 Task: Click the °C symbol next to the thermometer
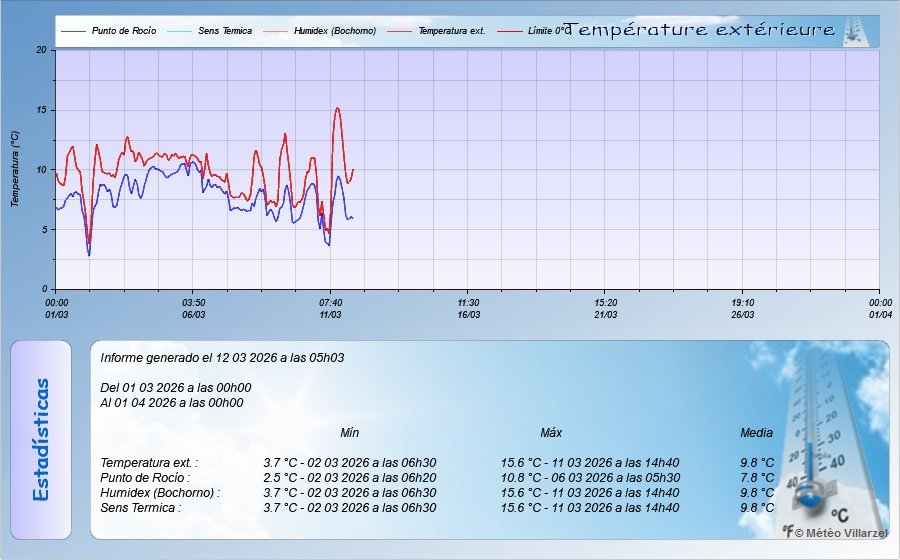[x=839, y=515]
